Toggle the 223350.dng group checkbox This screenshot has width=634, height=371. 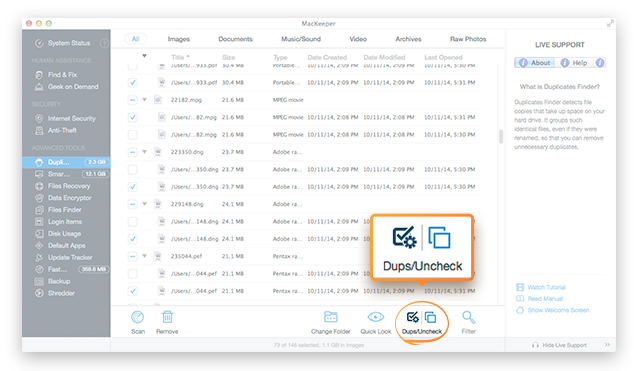133,152
